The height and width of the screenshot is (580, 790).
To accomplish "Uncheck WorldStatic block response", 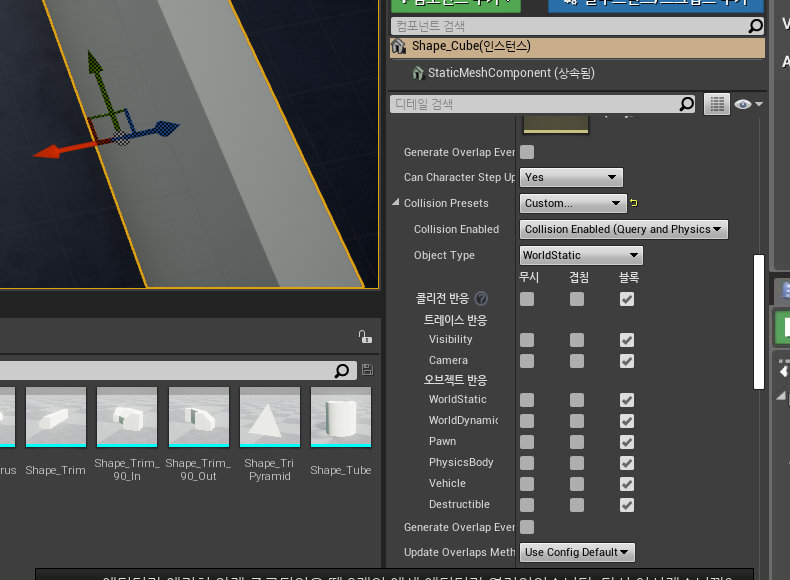I will coord(627,400).
